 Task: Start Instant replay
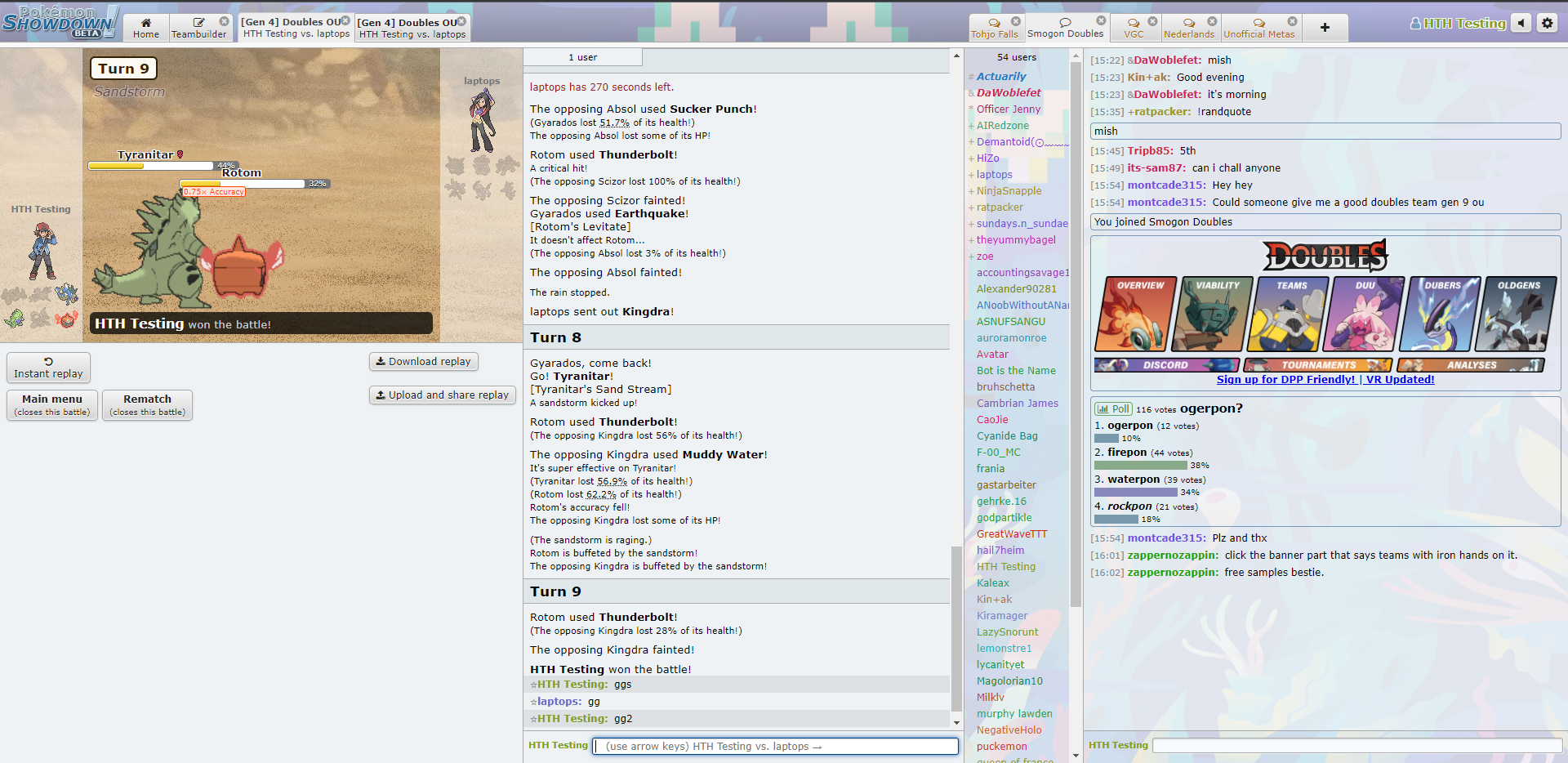48,368
